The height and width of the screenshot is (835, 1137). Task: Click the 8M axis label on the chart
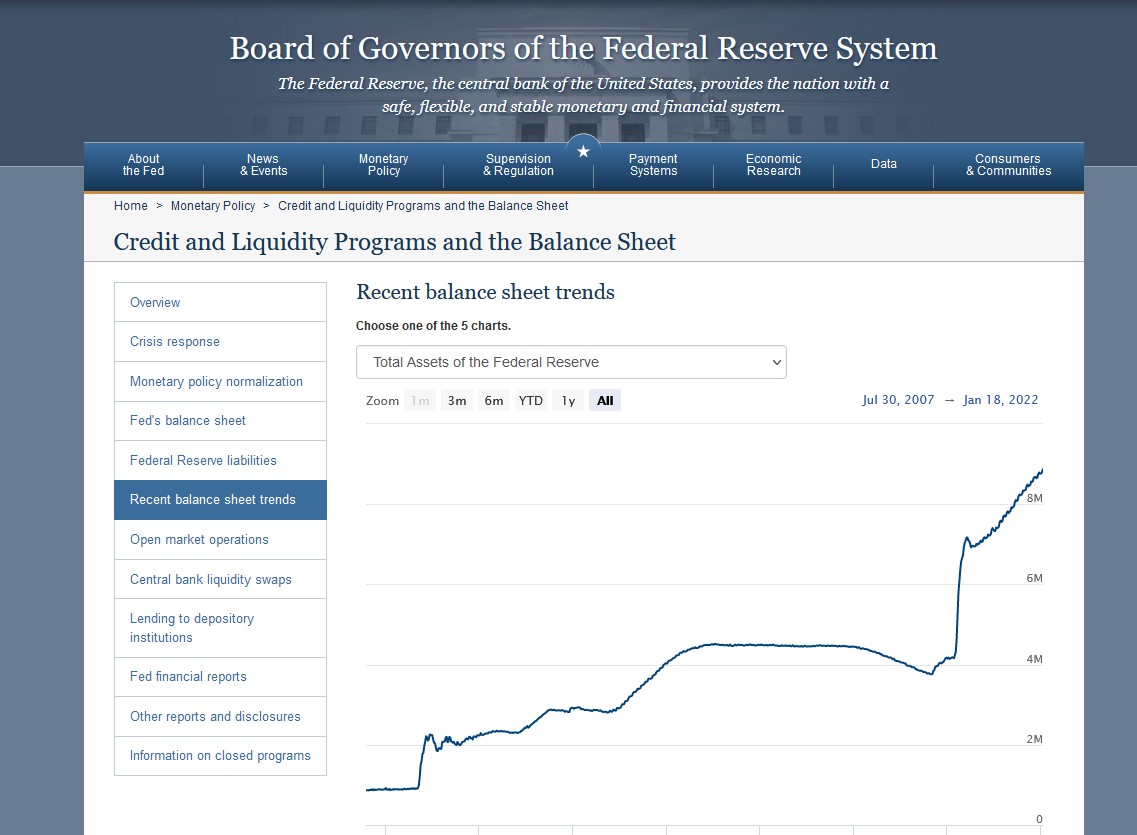click(1035, 498)
